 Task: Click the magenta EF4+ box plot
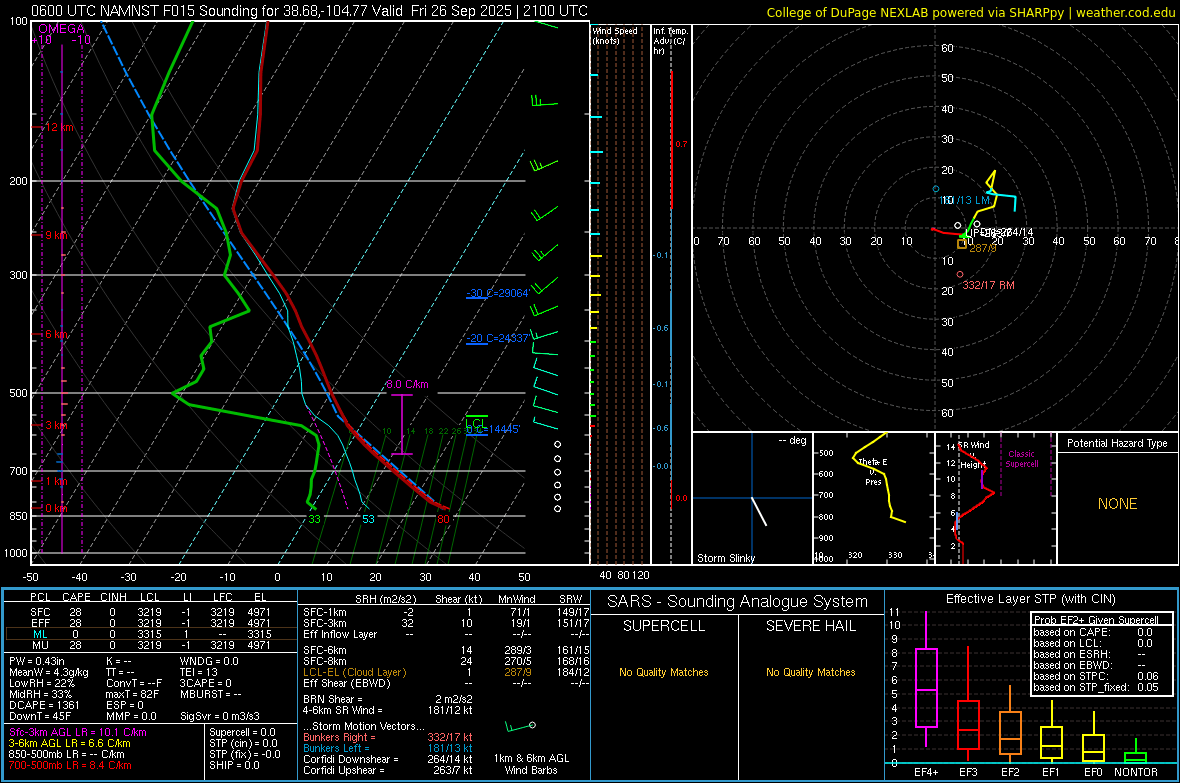point(926,678)
